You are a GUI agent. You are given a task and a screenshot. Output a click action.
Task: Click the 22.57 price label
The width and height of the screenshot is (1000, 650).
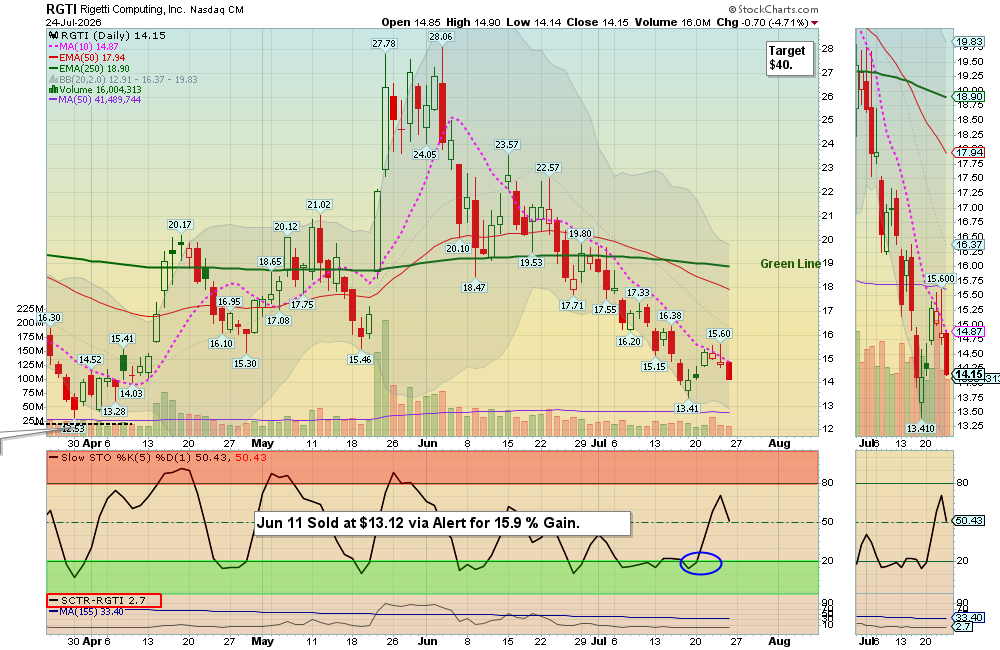click(548, 168)
